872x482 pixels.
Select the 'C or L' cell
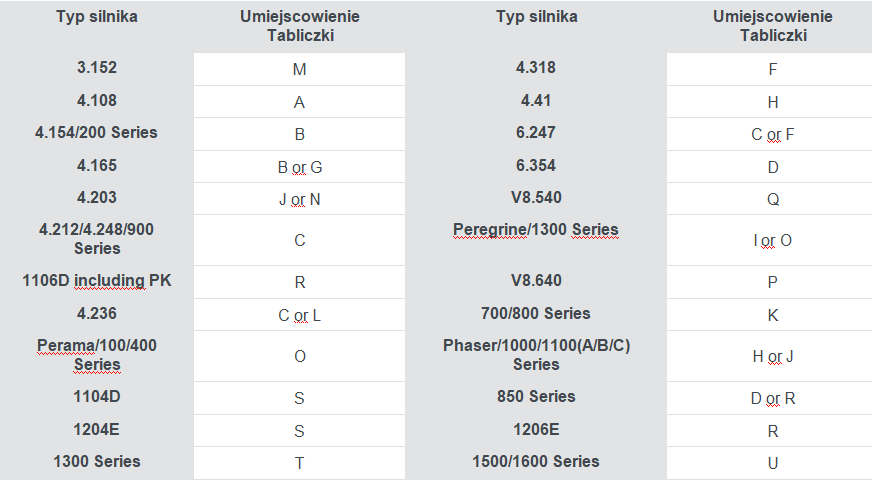[299, 315]
